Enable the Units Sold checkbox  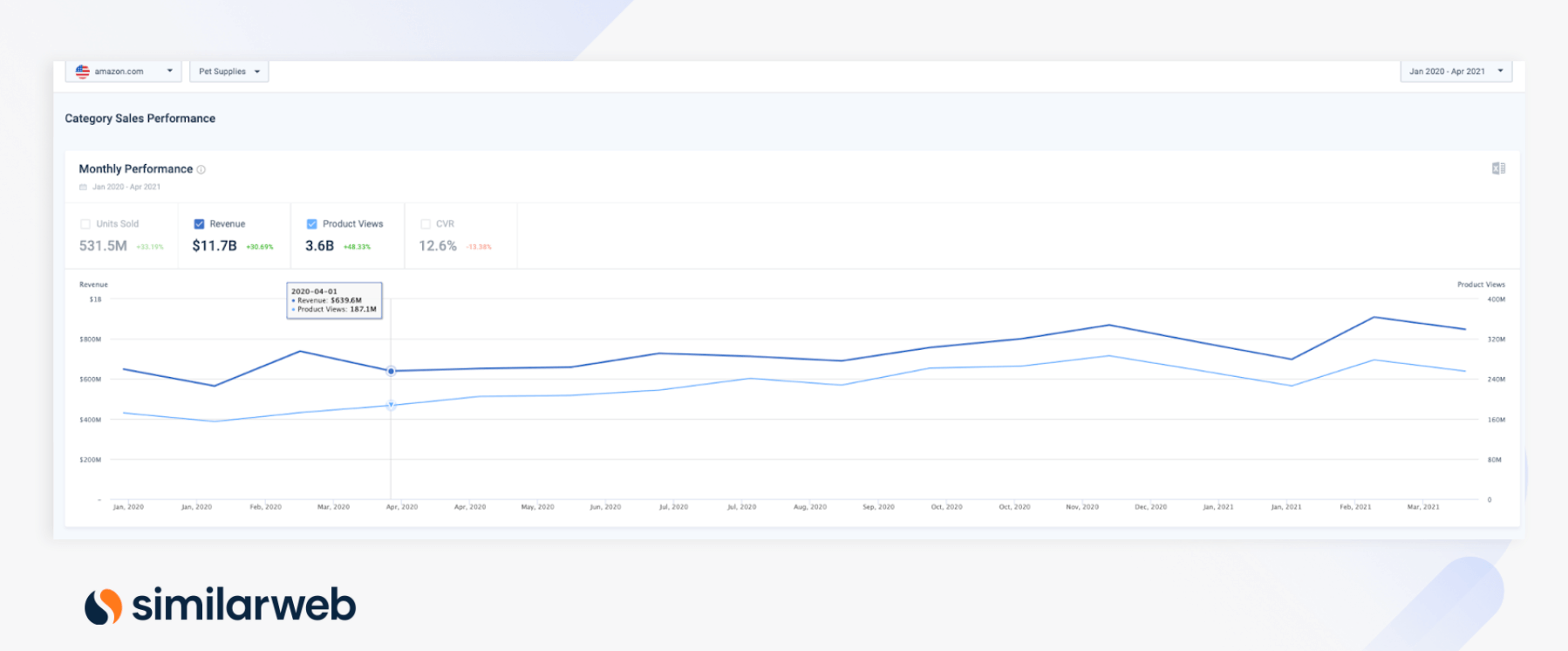tap(85, 224)
